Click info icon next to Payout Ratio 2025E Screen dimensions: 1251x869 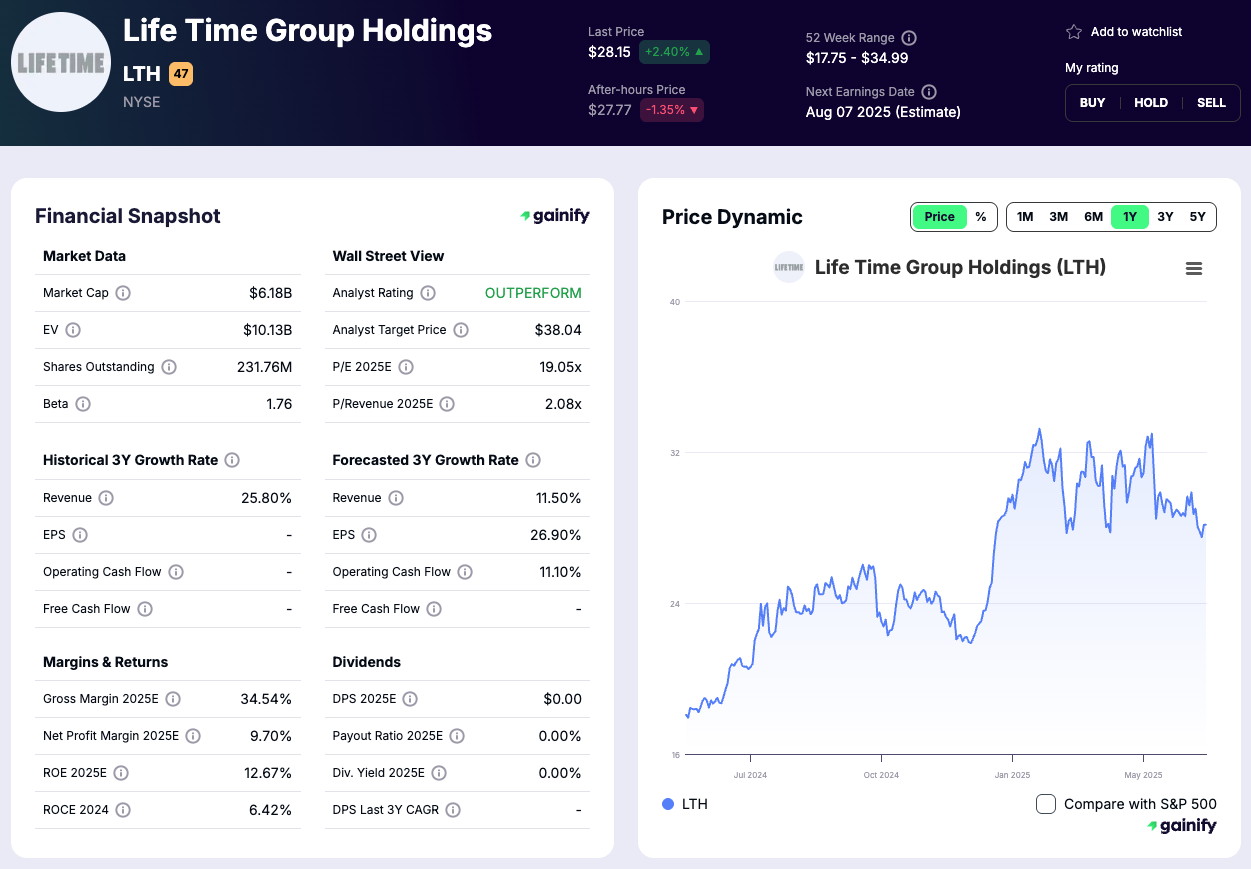(457, 736)
